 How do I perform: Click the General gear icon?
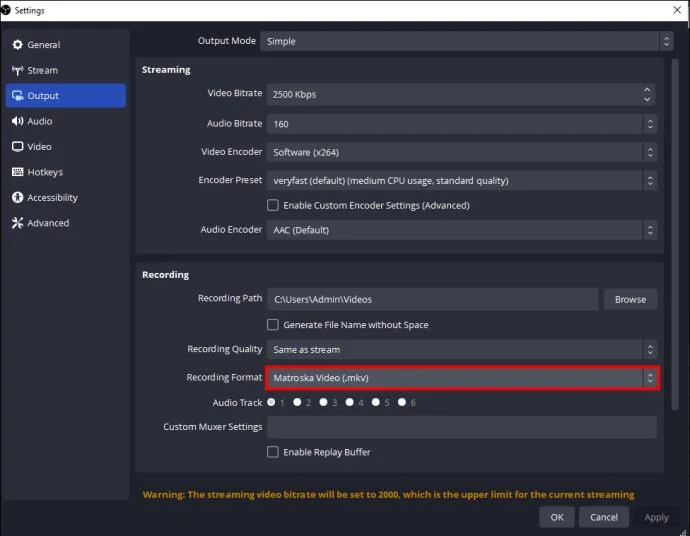click(x=18, y=44)
